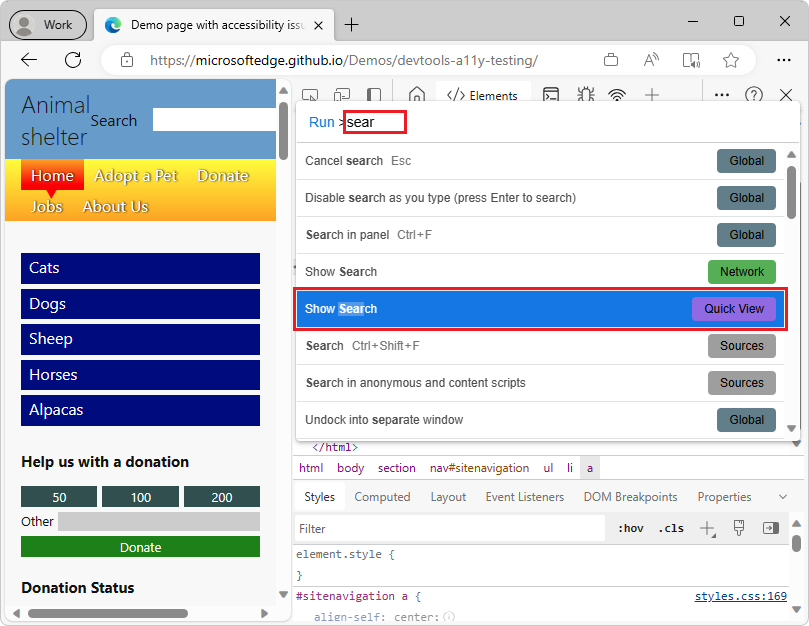Click the Other donation amount input field
This screenshot has height=626, width=809.
(x=160, y=521)
